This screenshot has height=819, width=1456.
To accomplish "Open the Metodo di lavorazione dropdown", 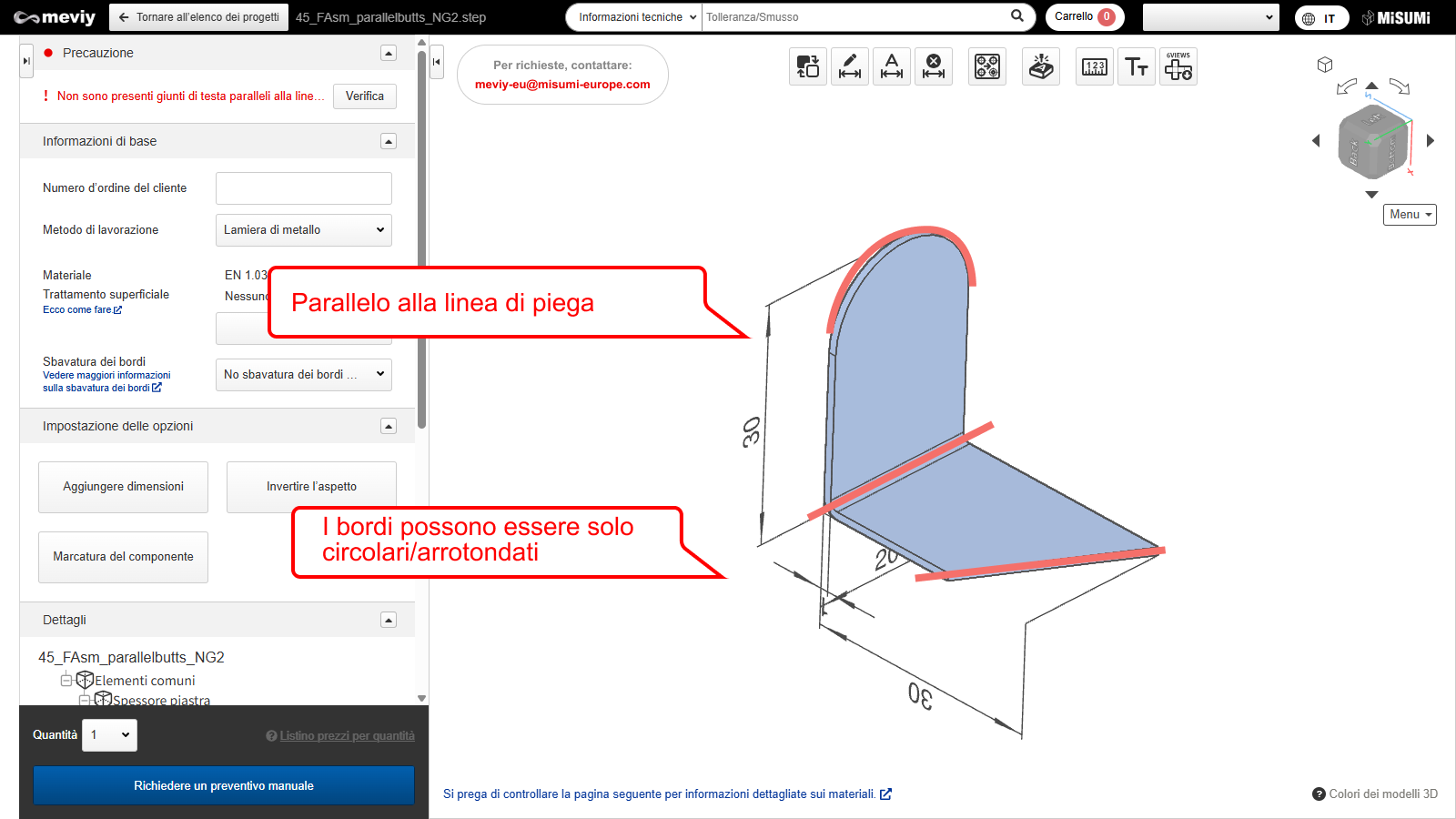I will [303, 230].
